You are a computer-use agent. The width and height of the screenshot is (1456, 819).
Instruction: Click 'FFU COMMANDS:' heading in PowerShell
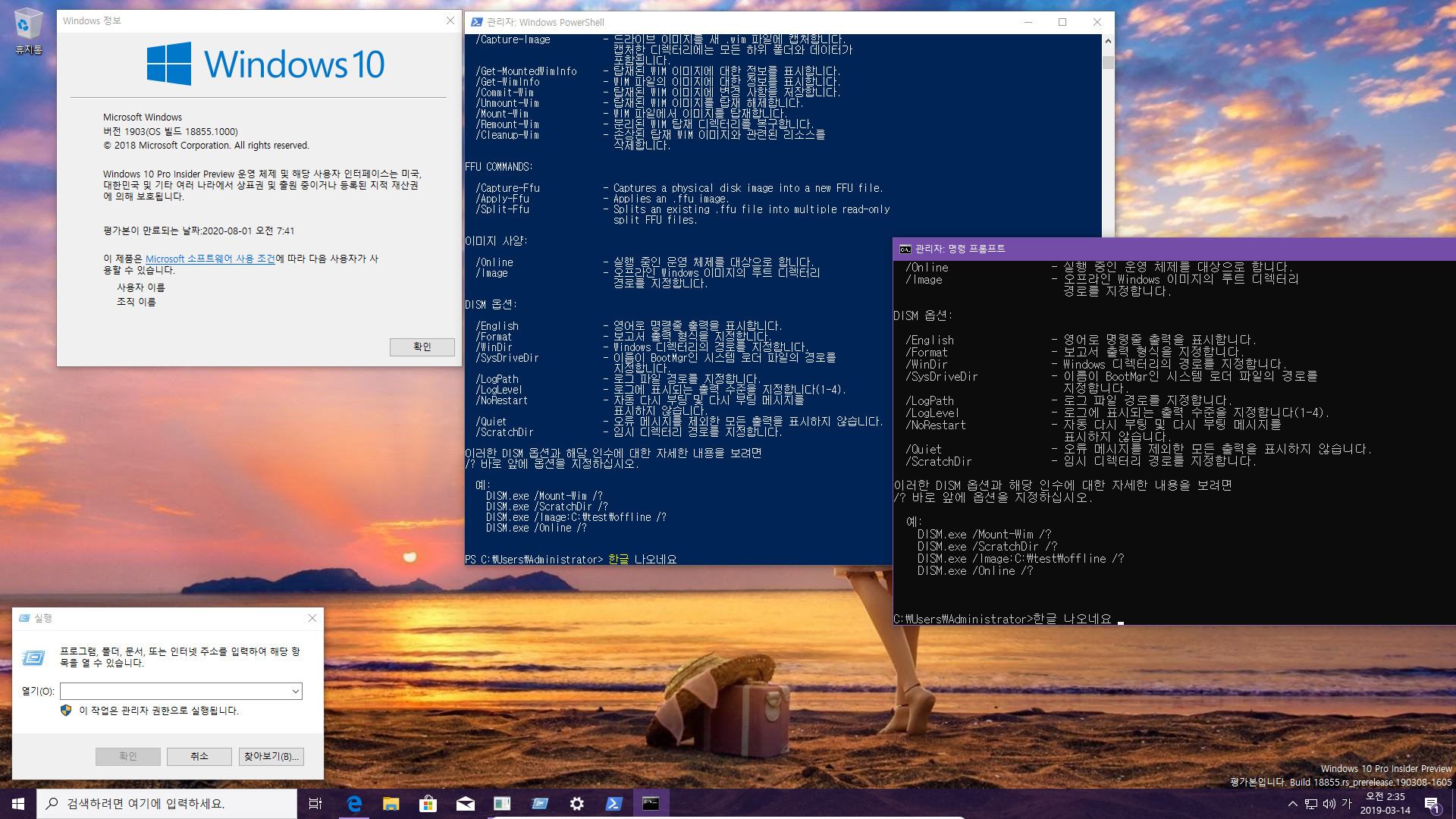click(x=499, y=167)
